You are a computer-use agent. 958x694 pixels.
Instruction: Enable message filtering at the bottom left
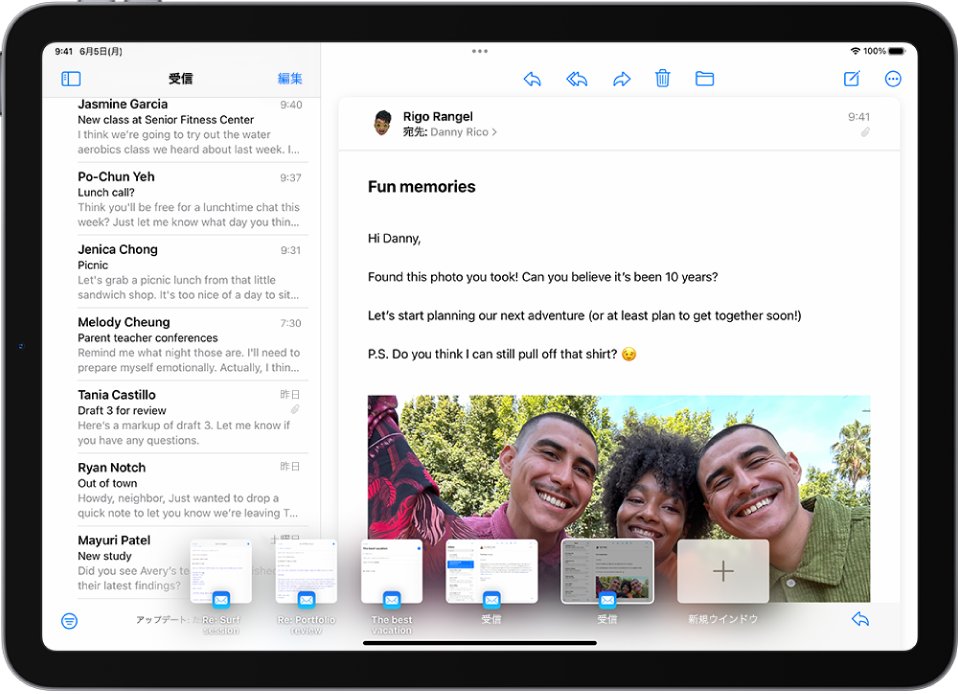[68, 621]
